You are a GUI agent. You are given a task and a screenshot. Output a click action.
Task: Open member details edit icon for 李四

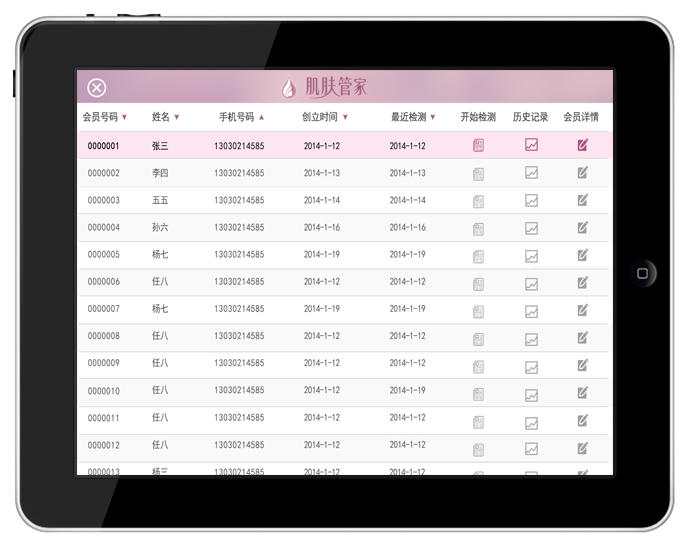pyautogui.click(x=582, y=173)
